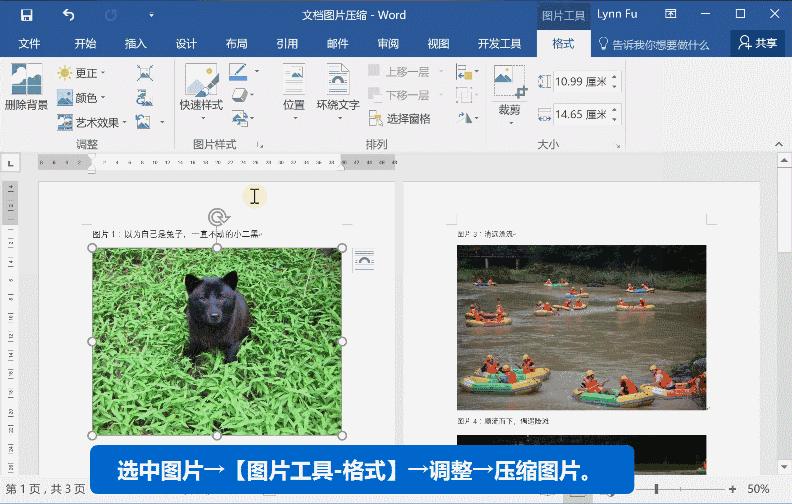The image size is (792, 504).
Task: Switch to the 开始 ribbon tab
Action: pyautogui.click(x=85, y=44)
